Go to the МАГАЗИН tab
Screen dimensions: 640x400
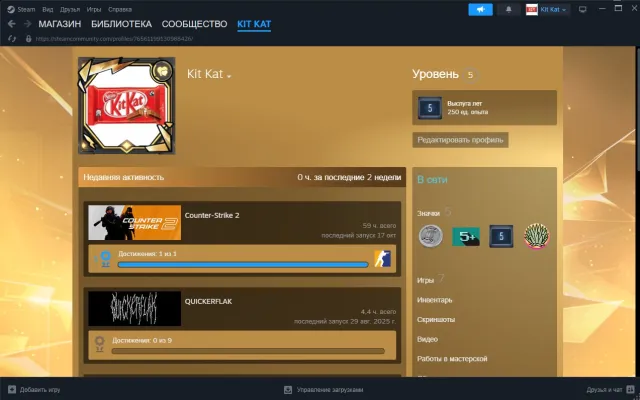click(60, 24)
